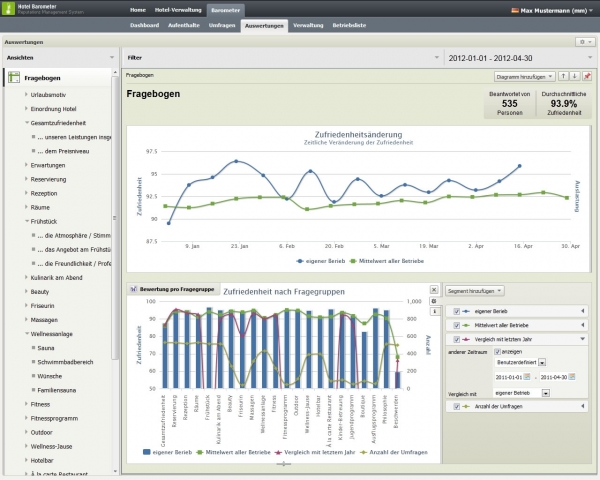Viewport: 600px width, 480px height.
Task: Open Segment hinzufügen dropdown
Action: (474, 291)
